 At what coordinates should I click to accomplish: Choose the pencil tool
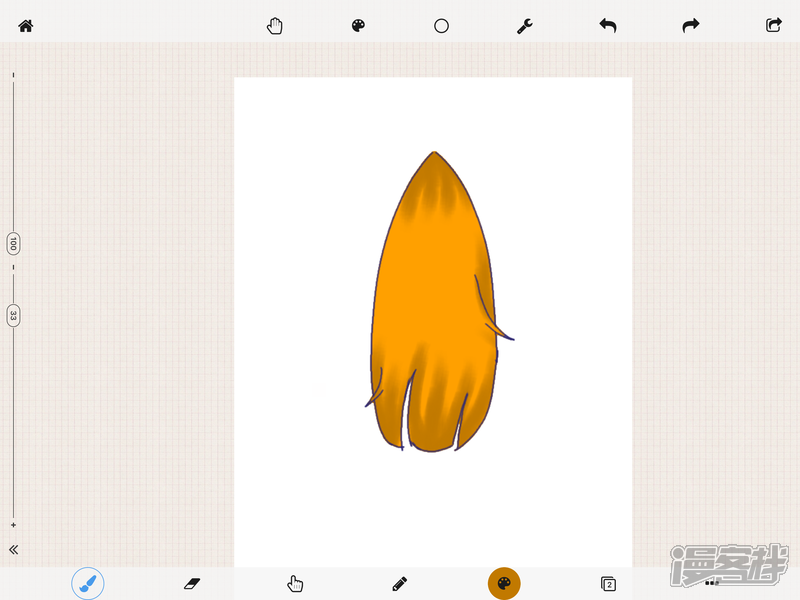pyautogui.click(x=400, y=583)
